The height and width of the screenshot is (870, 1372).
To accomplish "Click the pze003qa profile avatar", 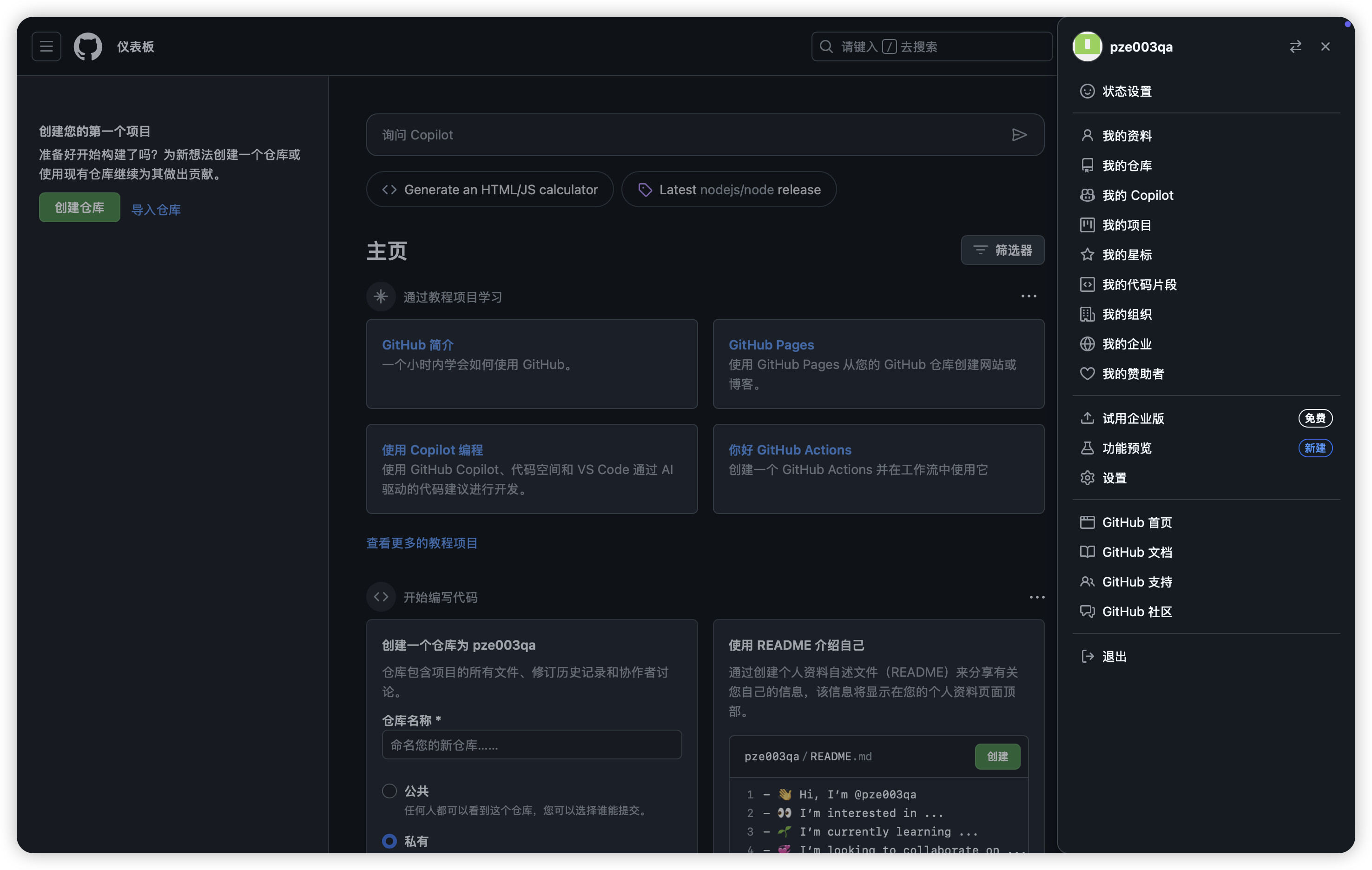I will click(1087, 47).
